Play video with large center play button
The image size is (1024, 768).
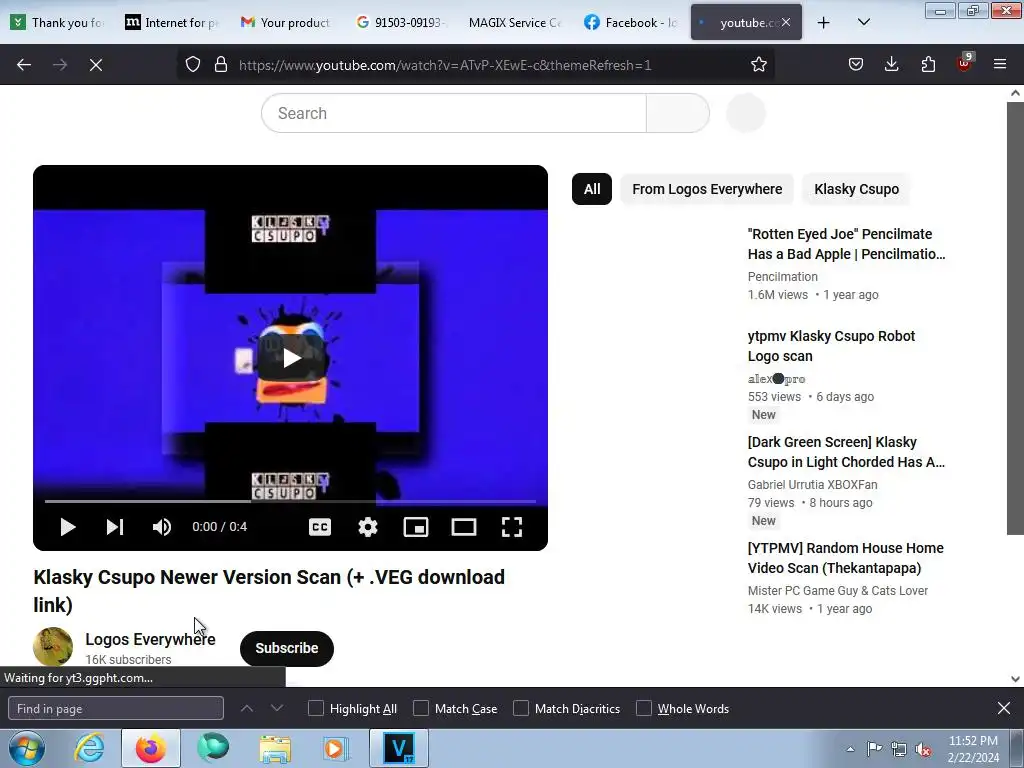pos(291,357)
